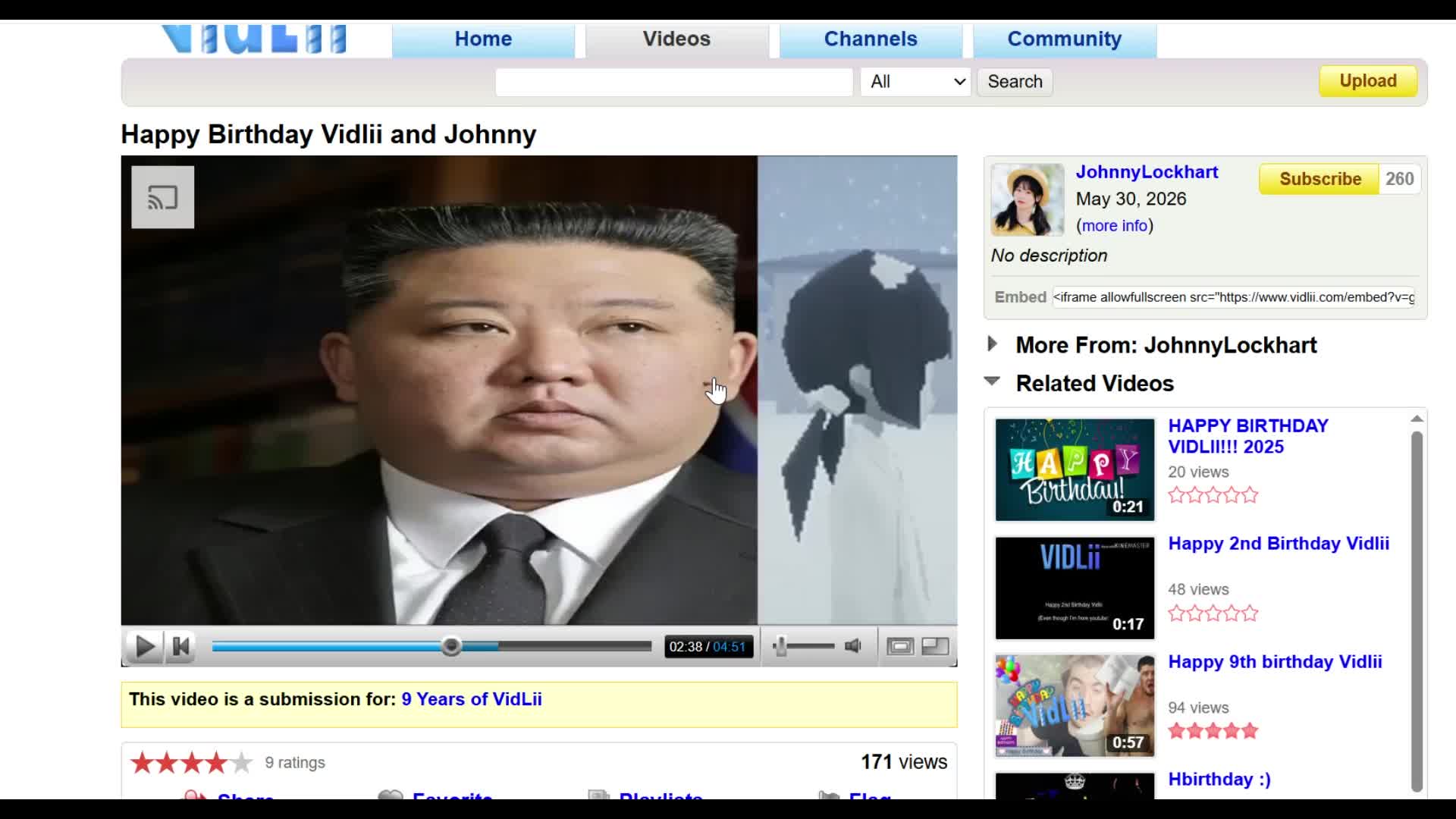The width and height of the screenshot is (1456, 819).
Task: Select the embed code field
Action: (x=1233, y=297)
